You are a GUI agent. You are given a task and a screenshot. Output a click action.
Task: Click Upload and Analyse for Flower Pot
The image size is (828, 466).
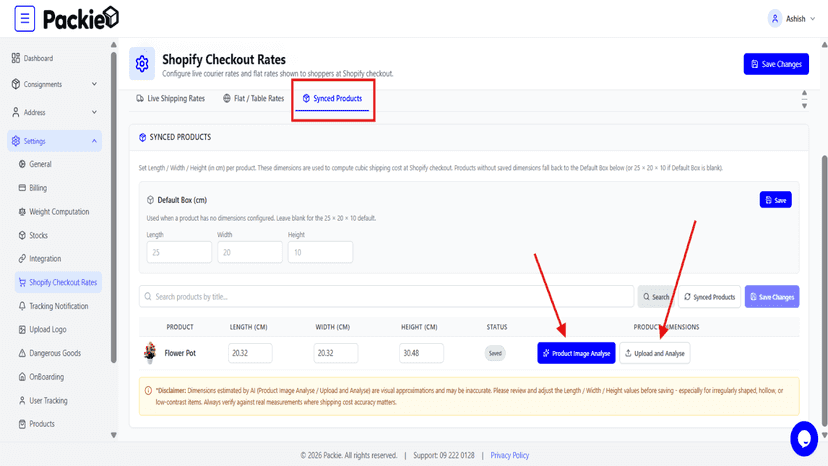coord(654,353)
